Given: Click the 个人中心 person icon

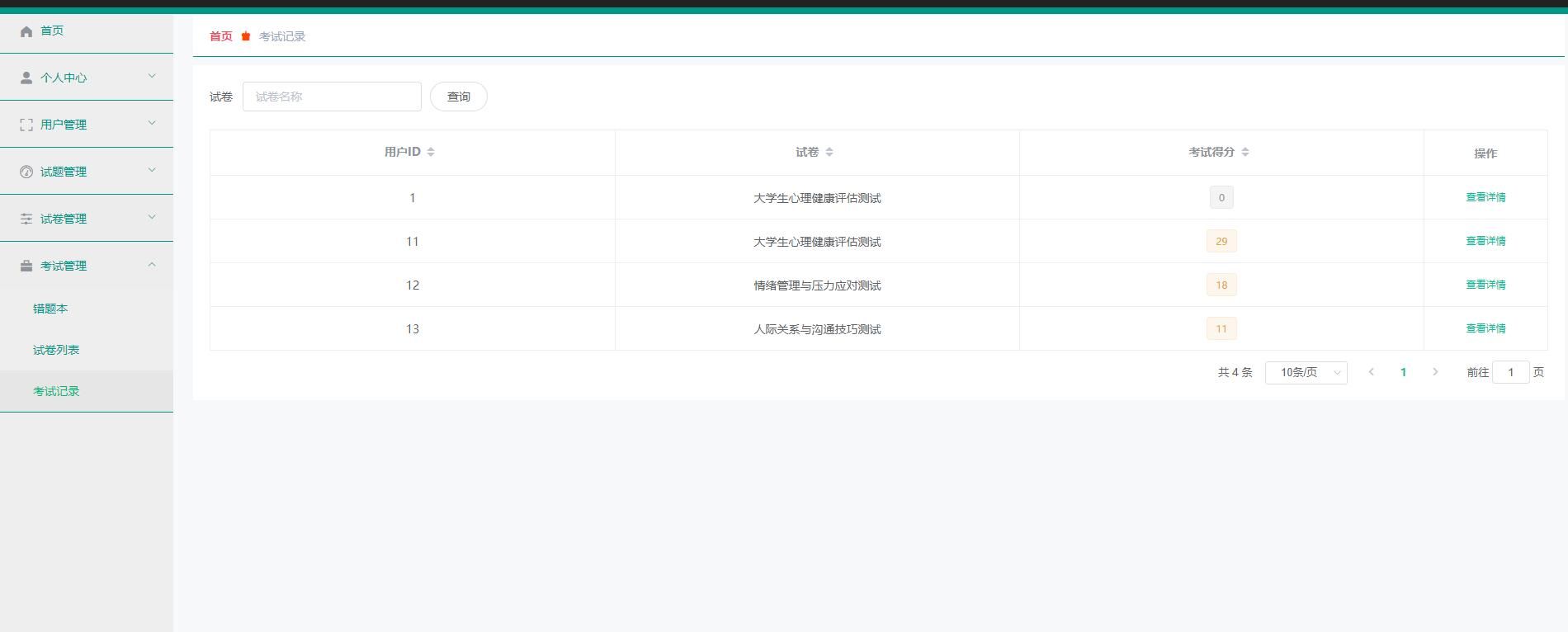Looking at the screenshot, I should [x=26, y=78].
